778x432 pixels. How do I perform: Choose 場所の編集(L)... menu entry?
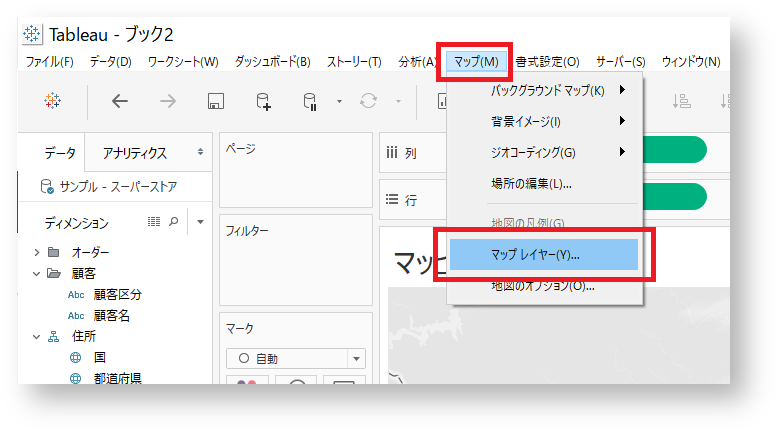(545, 184)
